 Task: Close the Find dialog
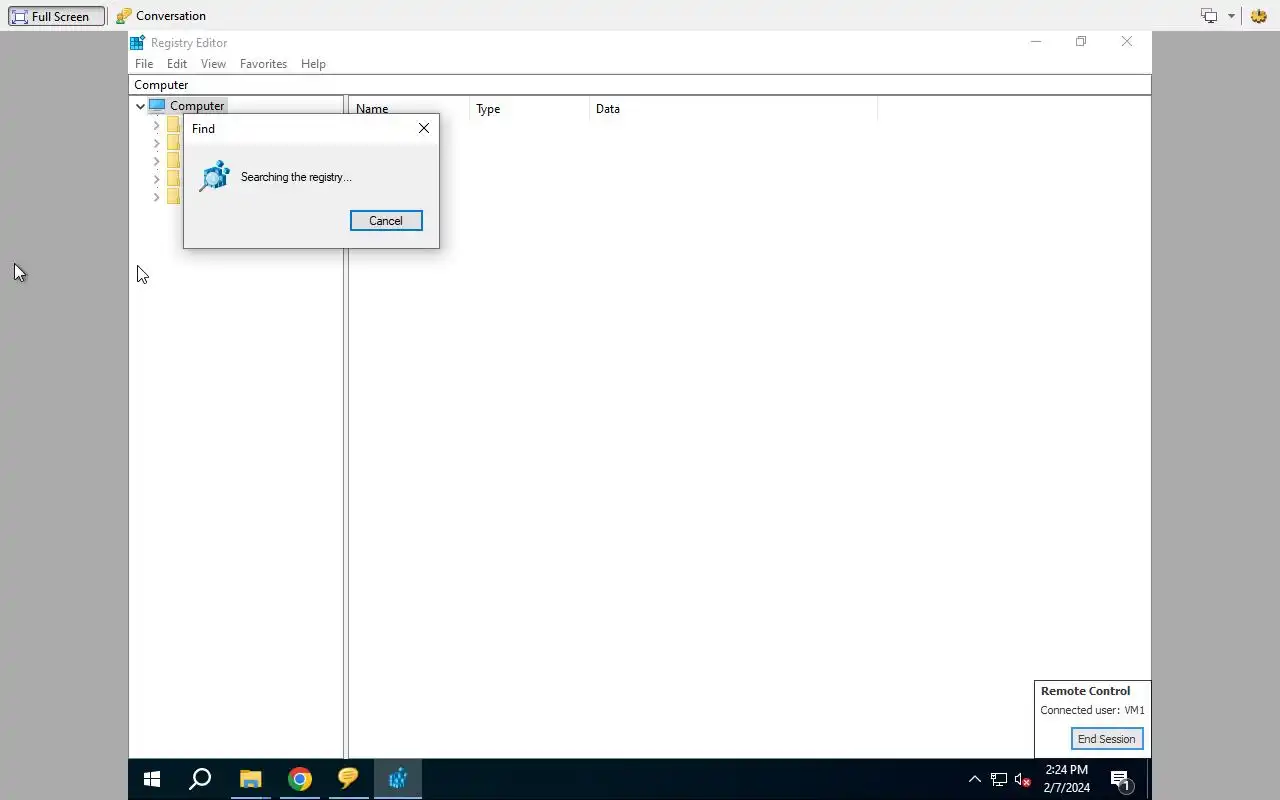[x=424, y=128]
